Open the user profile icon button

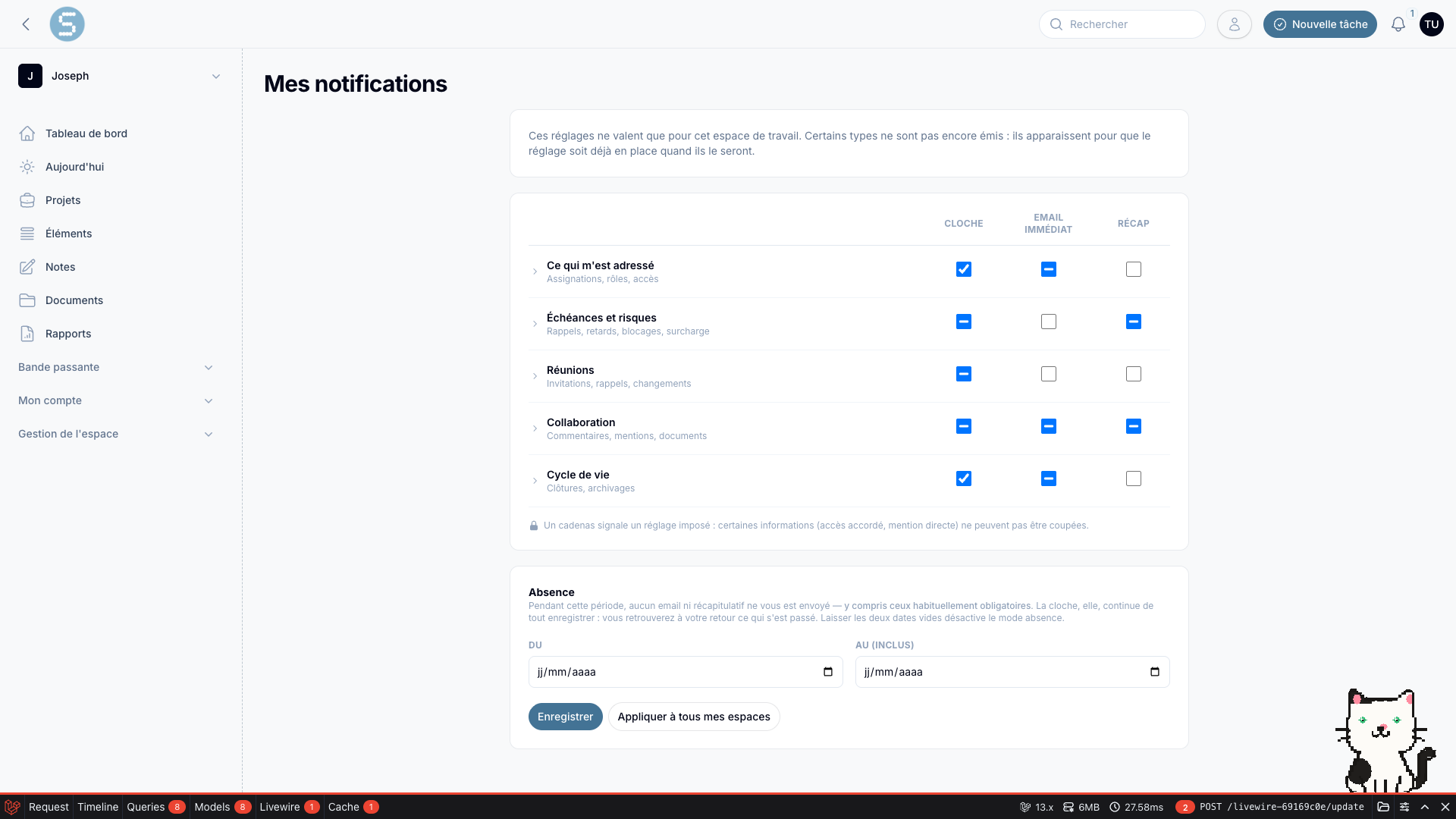click(x=1234, y=24)
